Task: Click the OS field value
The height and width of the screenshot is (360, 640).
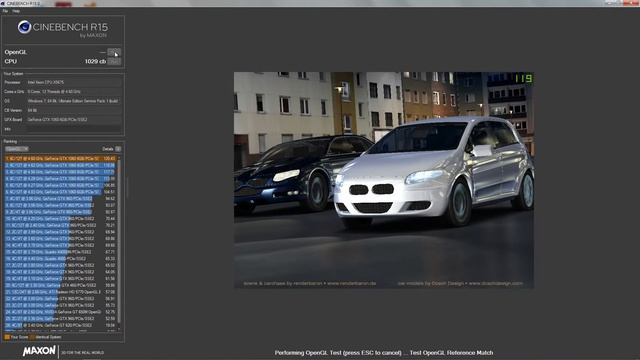Action: point(74,101)
